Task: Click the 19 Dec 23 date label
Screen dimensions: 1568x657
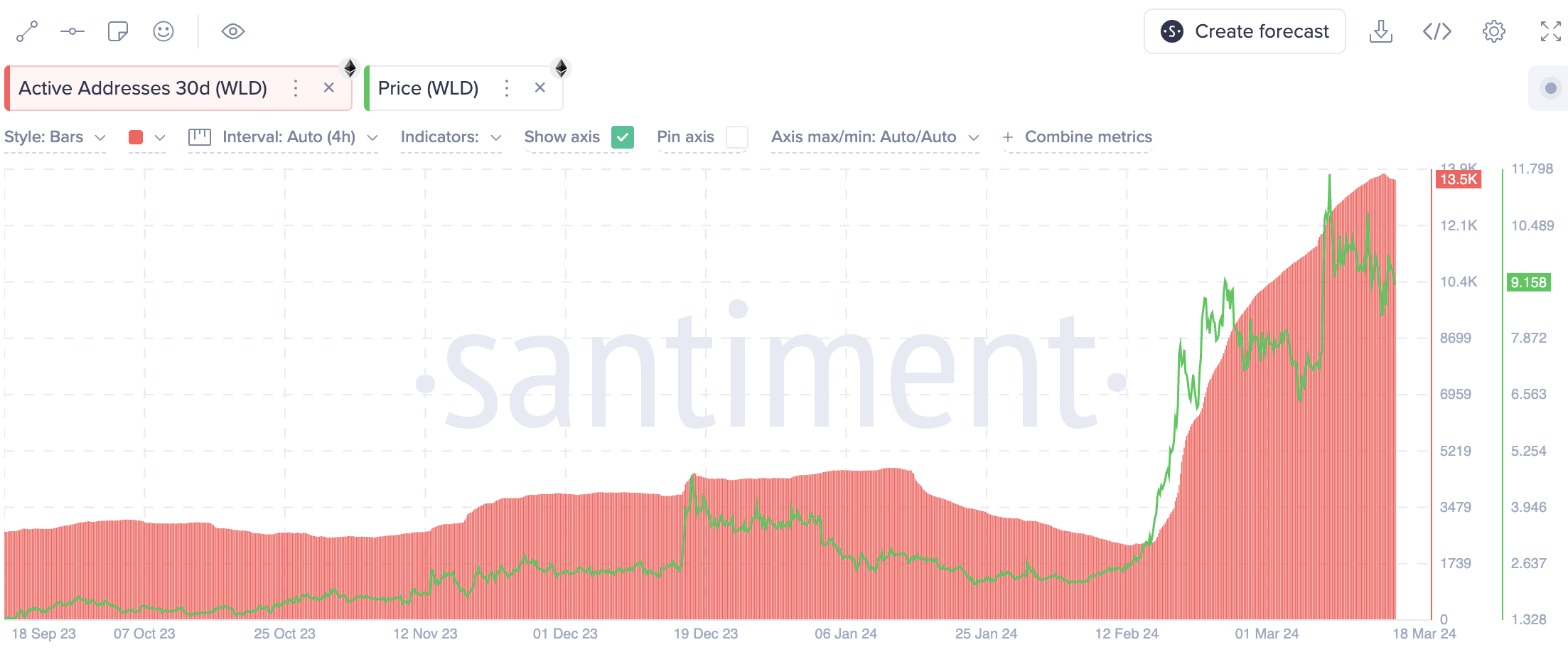Action: (x=706, y=634)
